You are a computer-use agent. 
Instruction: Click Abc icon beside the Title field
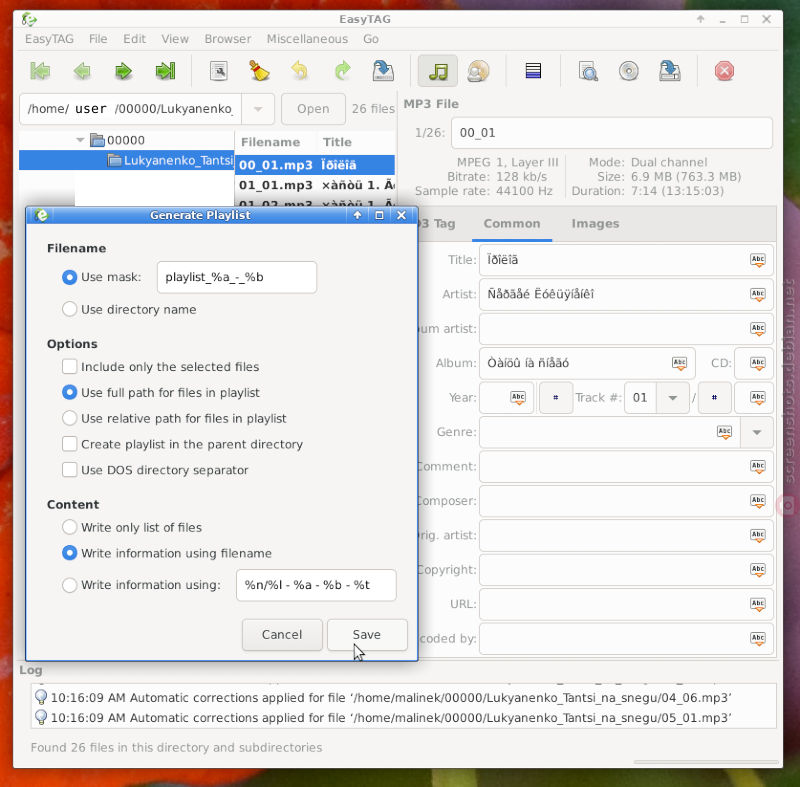758,260
